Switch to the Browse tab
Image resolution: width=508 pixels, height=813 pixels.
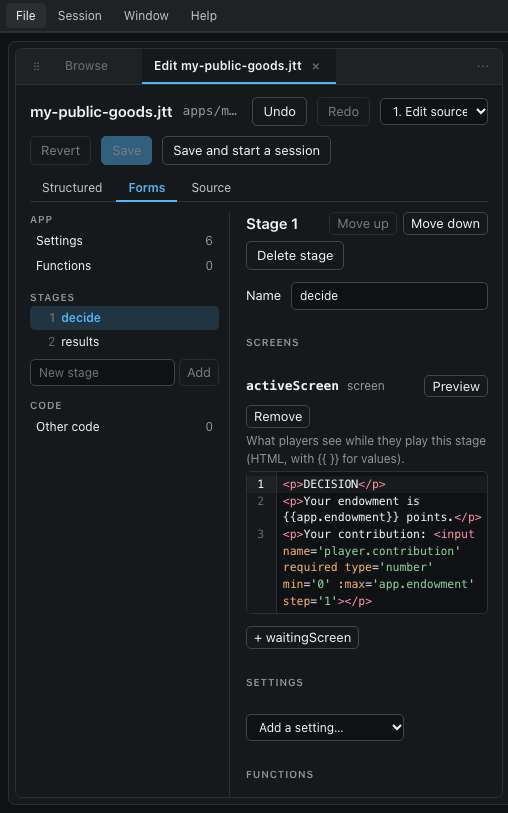(87, 66)
